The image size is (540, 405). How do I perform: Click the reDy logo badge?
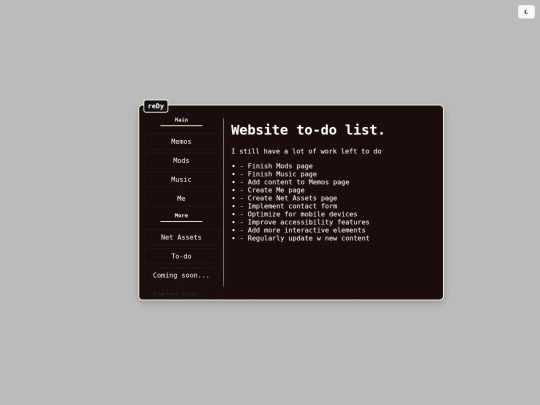[156, 106]
